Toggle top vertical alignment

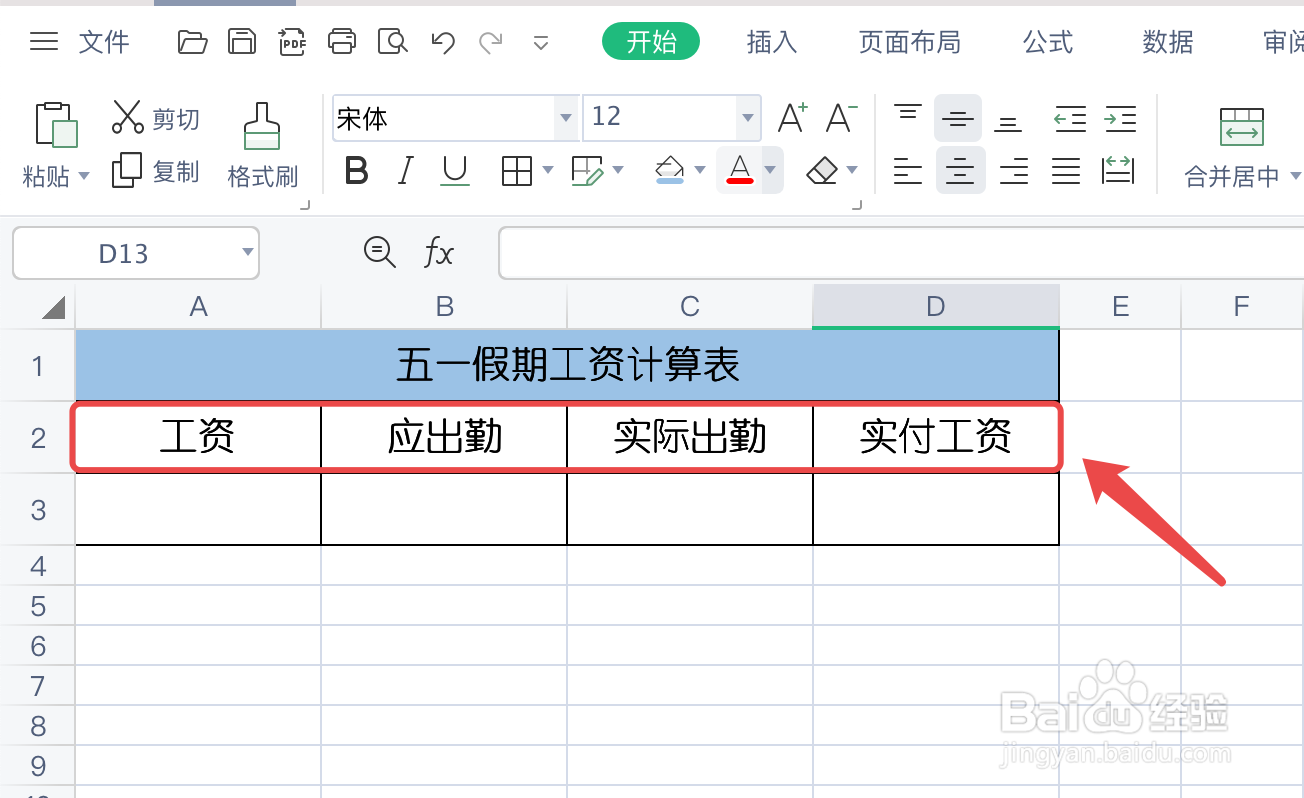(x=907, y=116)
